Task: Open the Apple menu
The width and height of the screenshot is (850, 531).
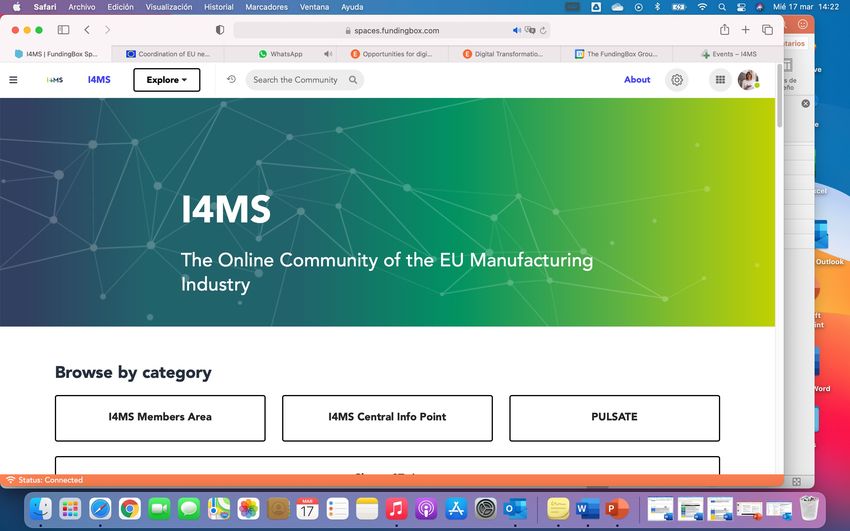Action: [16, 7]
